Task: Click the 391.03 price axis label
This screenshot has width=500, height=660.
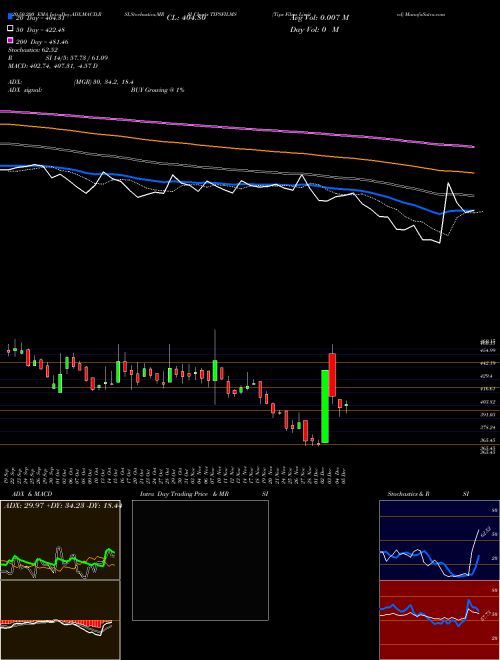Action: click(489, 415)
